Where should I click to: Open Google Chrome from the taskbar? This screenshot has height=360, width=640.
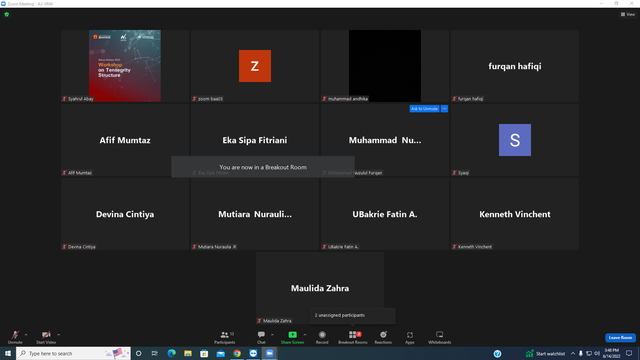pyautogui.click(x=237, y=353)
